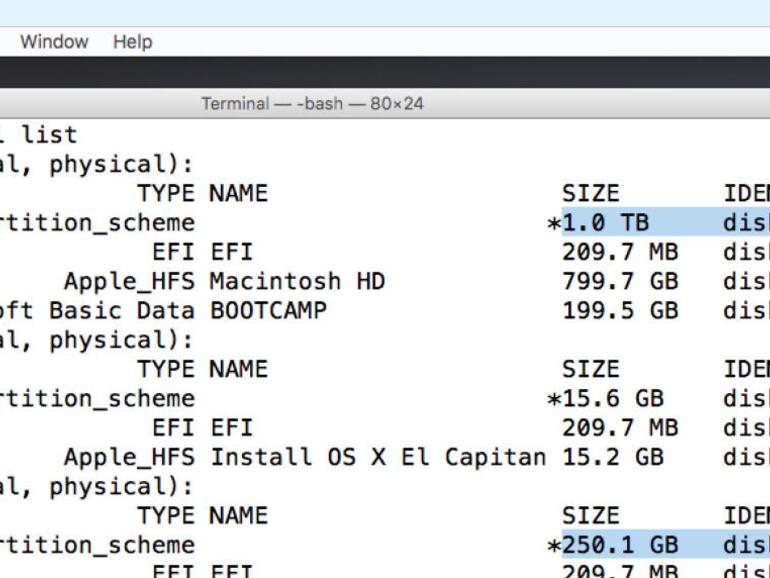Click the BOOTCAMP partition name
This screenshot has height=578, width=770.
pyautogui.click(x=268, y=310)
